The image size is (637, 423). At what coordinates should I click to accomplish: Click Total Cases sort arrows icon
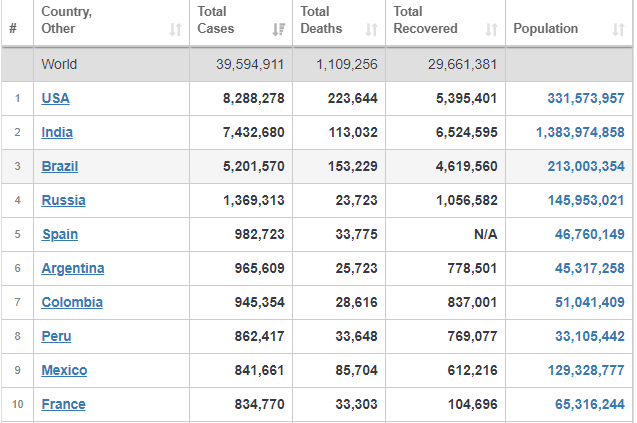click(279, 30)
